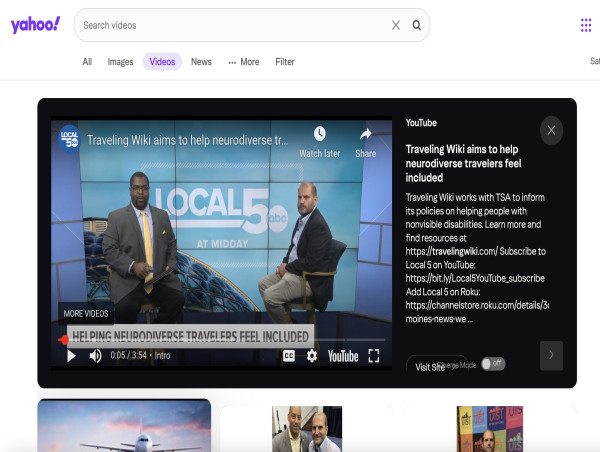Open the two men selfie thumbnail
The width and height of the screenshot is (600, 452).
point(307,429)
